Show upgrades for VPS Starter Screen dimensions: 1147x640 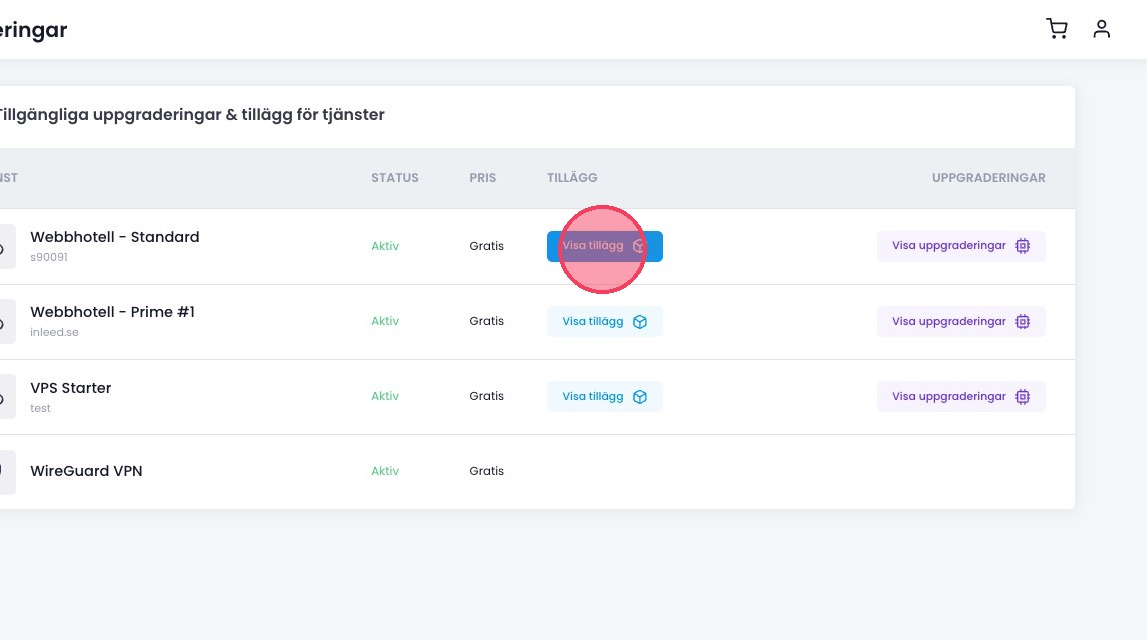(960, 396)
